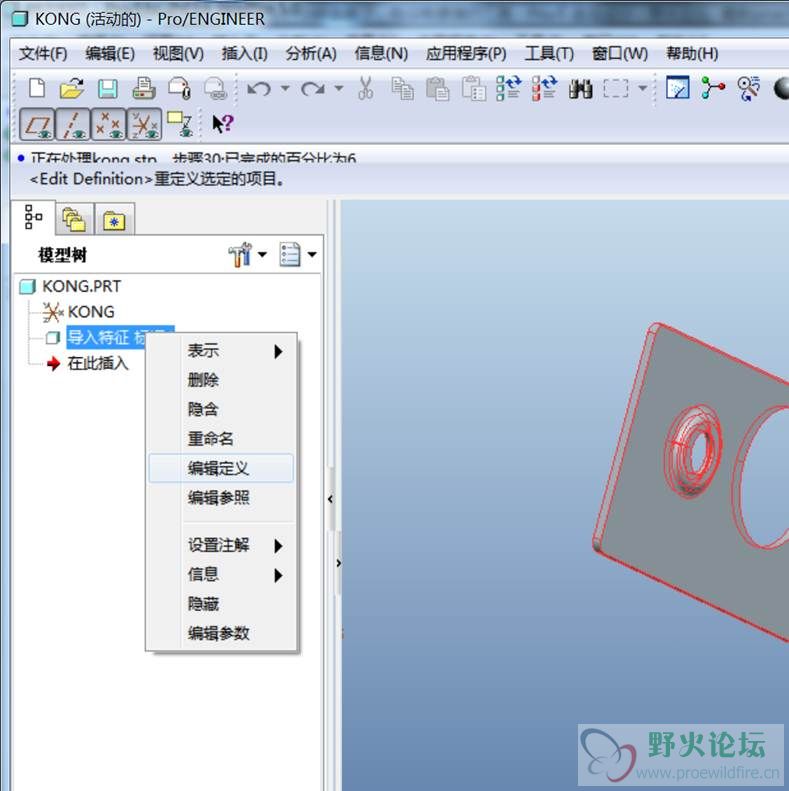
Task: Click the Repaint screen icon
Action: 678,88
